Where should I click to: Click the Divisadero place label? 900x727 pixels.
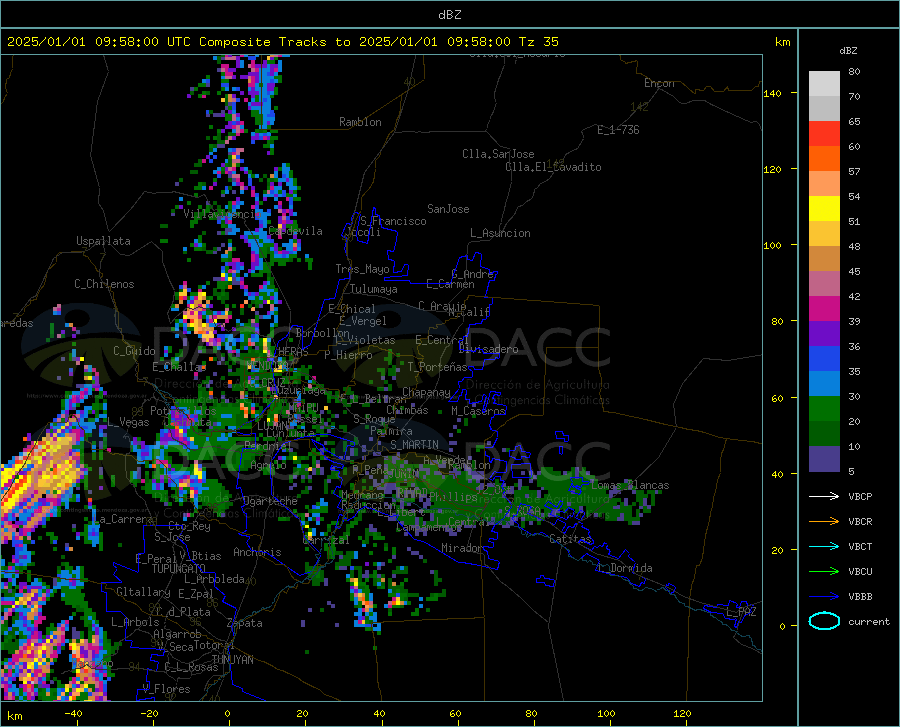tap(488, 349)
